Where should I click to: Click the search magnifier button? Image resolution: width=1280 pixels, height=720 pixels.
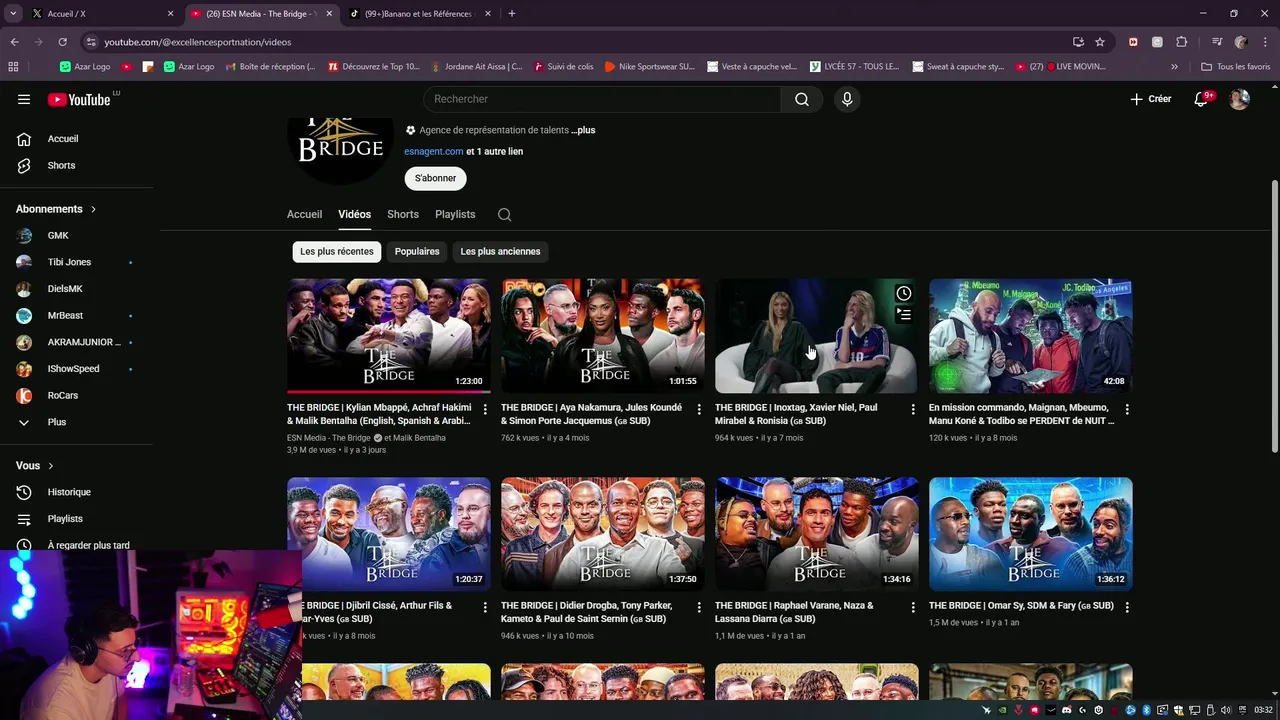pyautogui.click(x=802, y=99)
